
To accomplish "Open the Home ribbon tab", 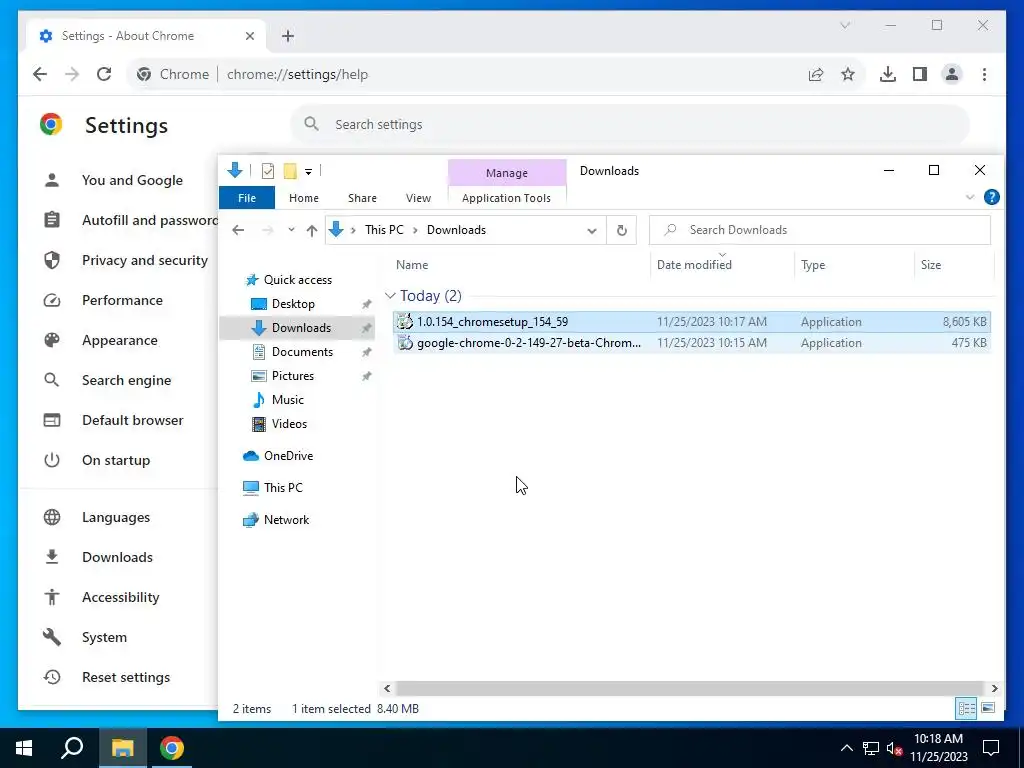I will click(304, 198).
